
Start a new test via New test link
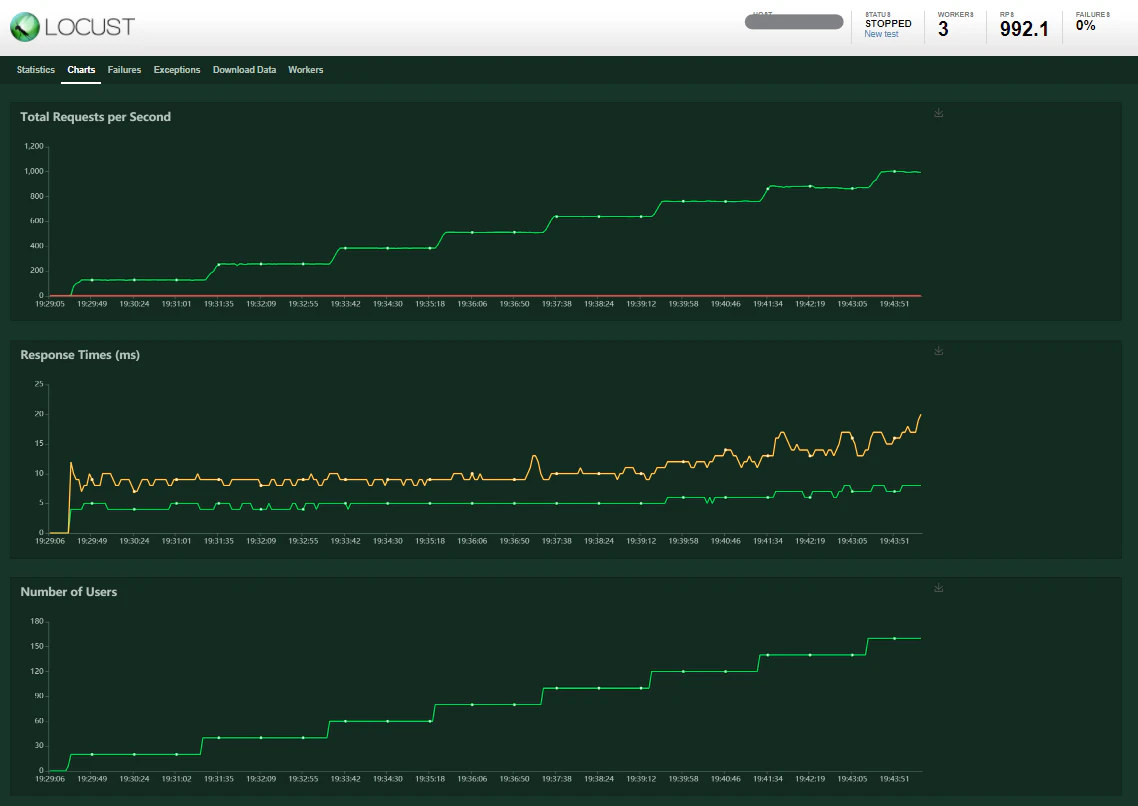(x=881, y=34)
